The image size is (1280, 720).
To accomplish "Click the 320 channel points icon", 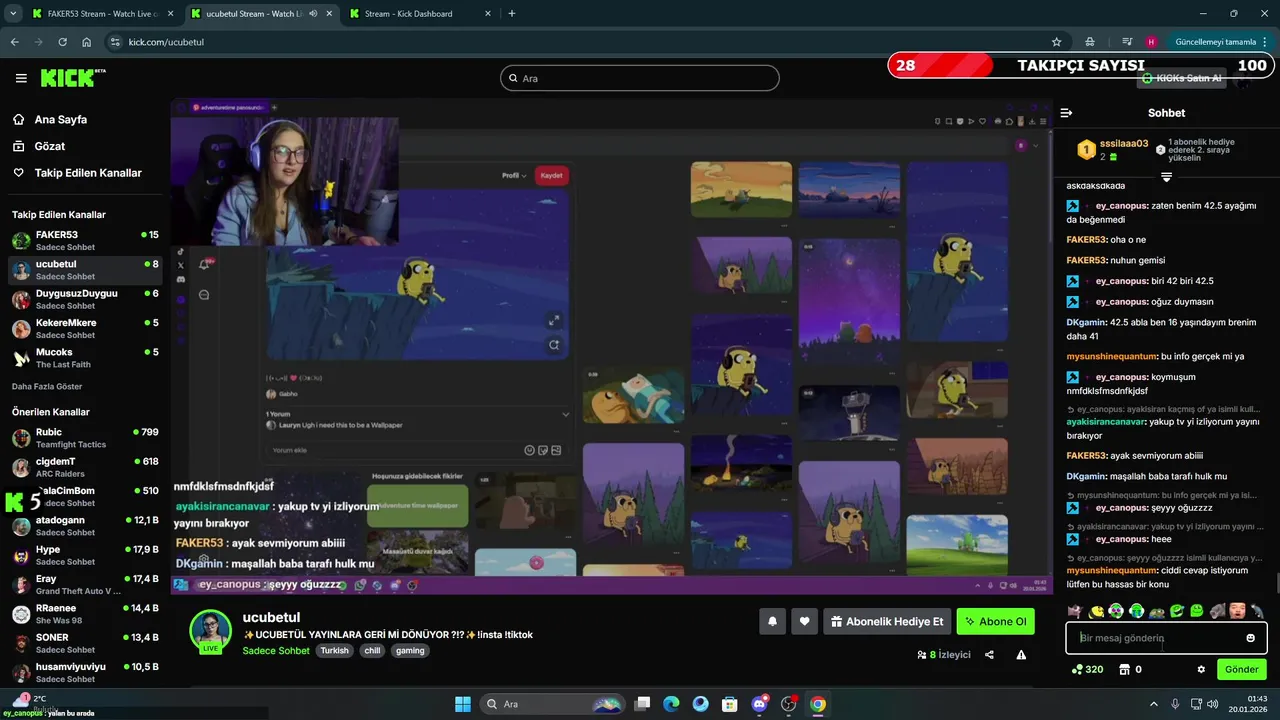I will tap(1077, 669).
